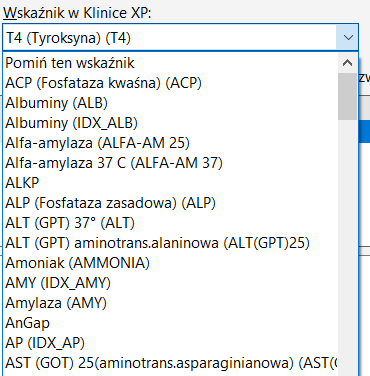Screen dimensions: 370x376
Task: Select AMY (IDX_AMY) item
Action: coord(171,283)
